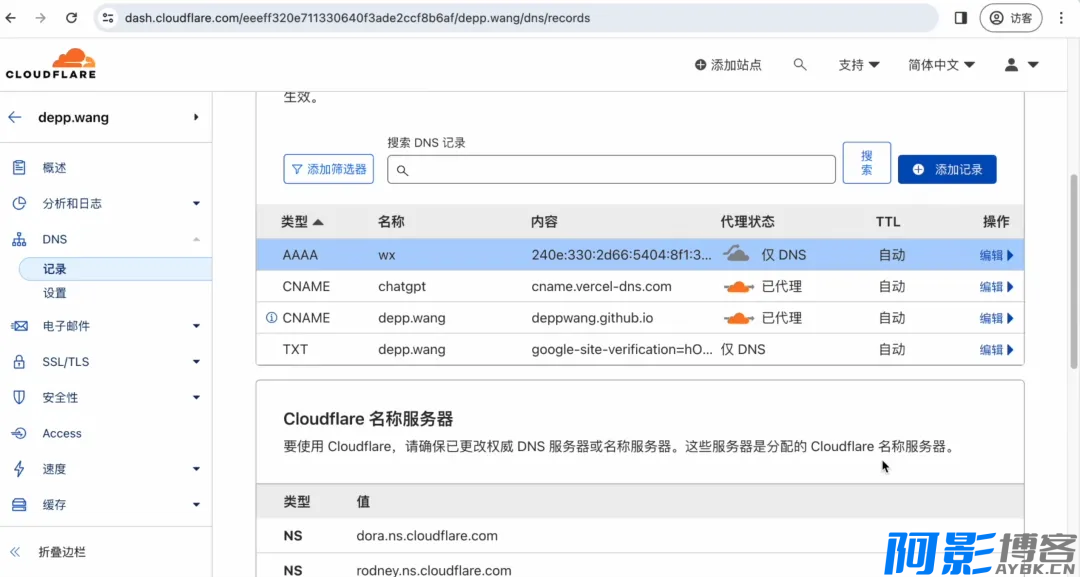Expand the depp.wang site switcher arrow
The height and width of the screenshot is (577, 1080).
196,117
